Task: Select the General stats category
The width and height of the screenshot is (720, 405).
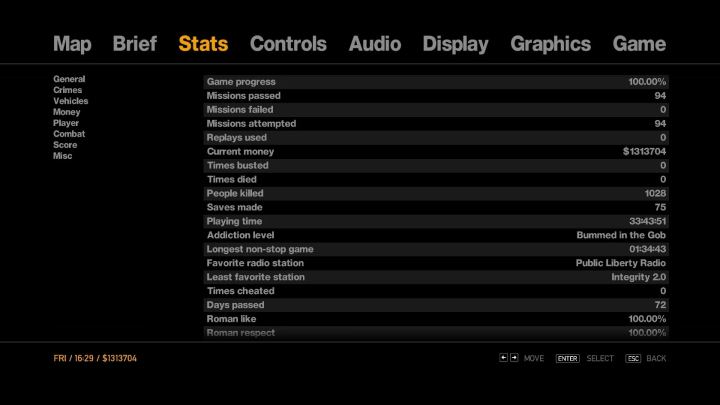Action: pyautogui.click(x=69, y=79)
